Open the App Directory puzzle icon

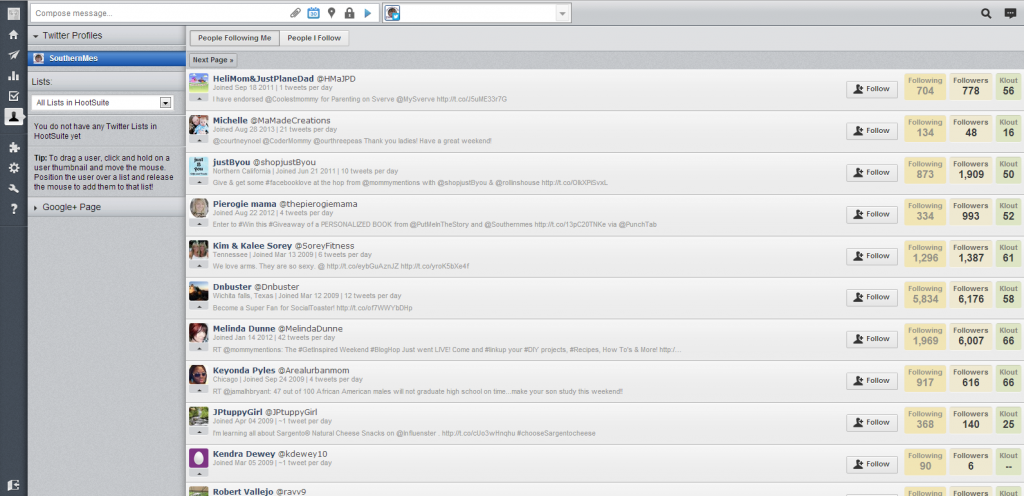[13, 147]
